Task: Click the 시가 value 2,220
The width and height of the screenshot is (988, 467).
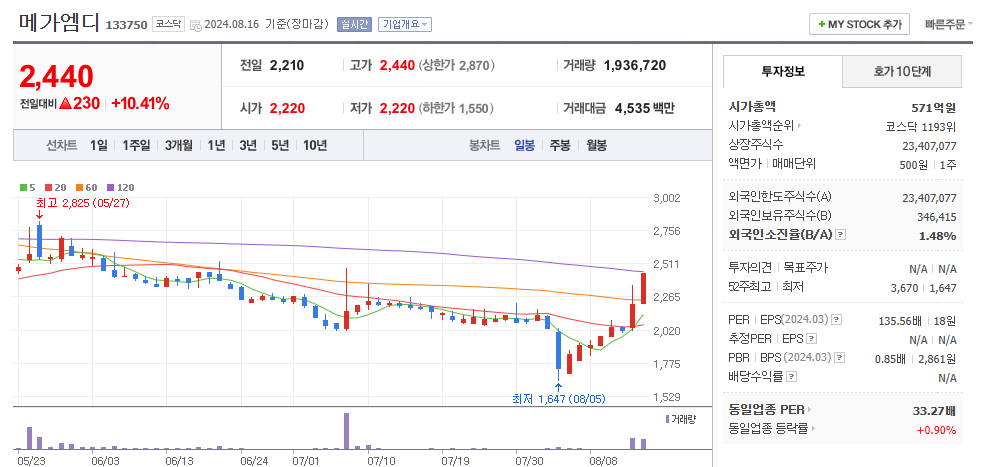Action: pyautogui.click(x=287, y=108)
